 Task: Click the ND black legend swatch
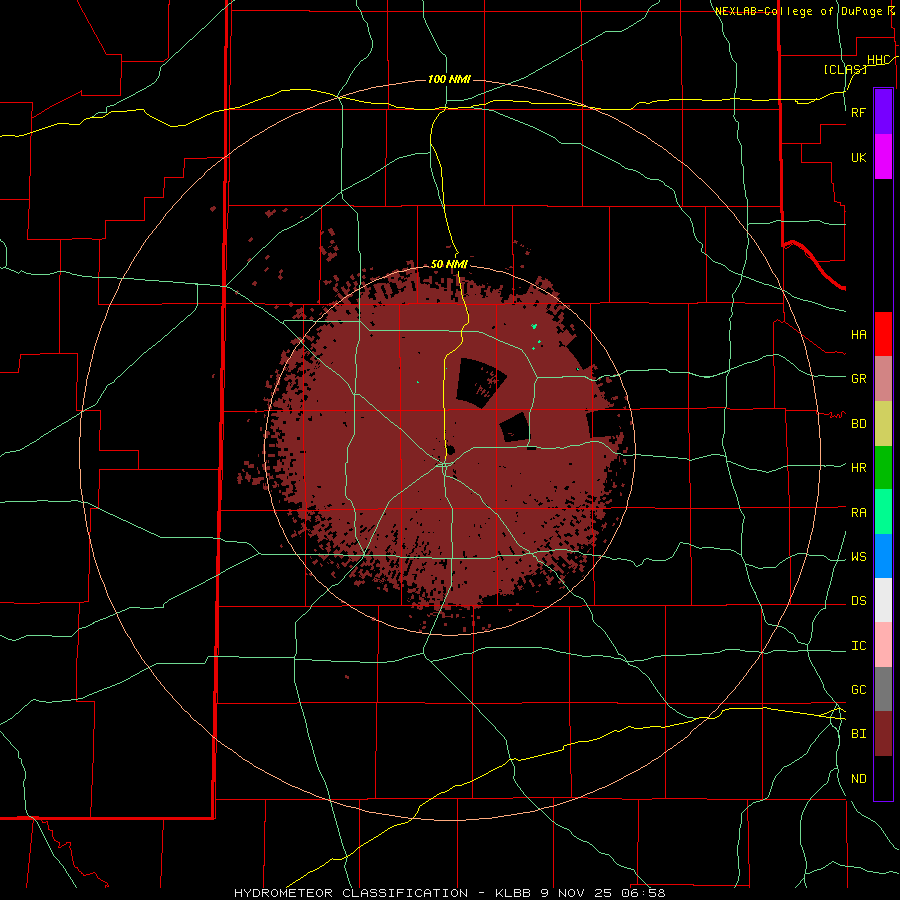coord(883,778)
